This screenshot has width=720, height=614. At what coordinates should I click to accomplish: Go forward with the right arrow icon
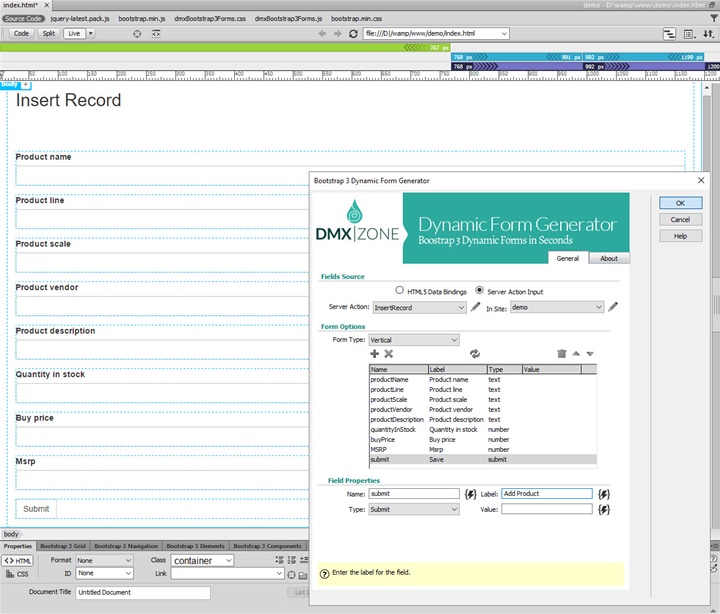tap(338, 34)
